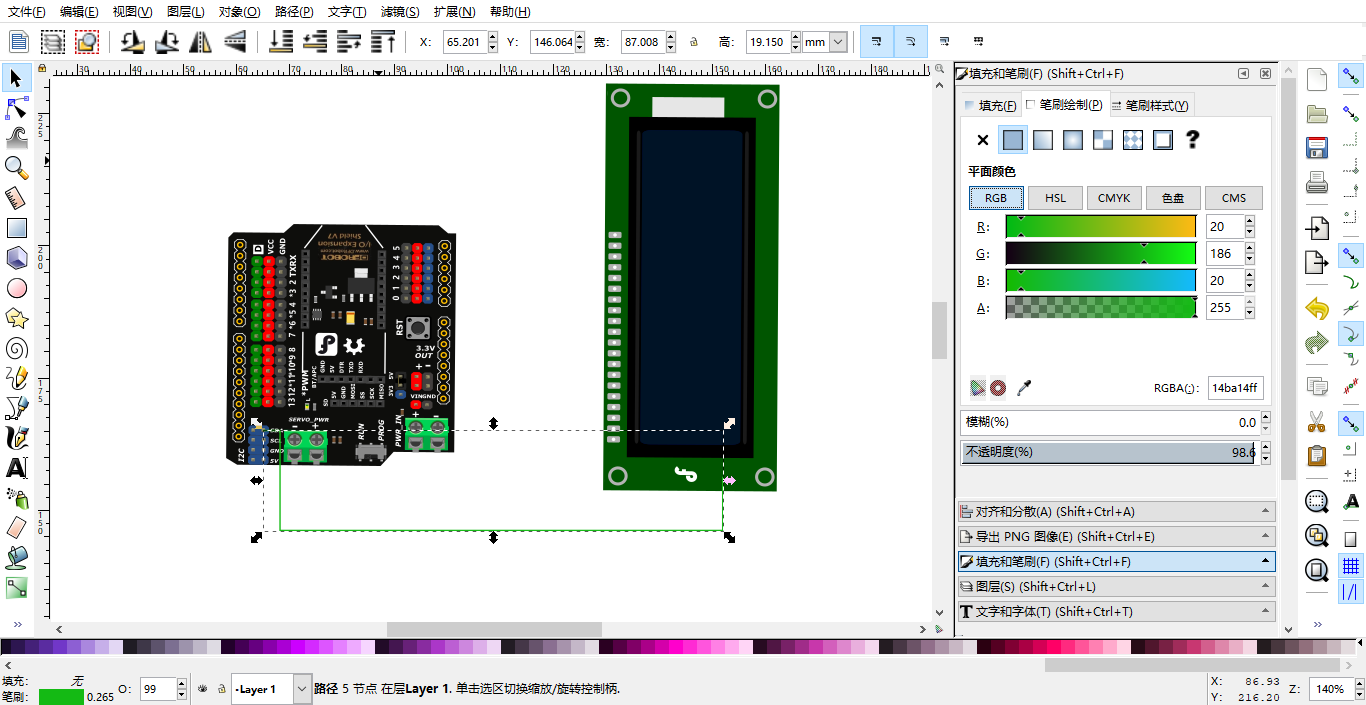Screen dimensions: 1366x705
Task: Toggle the width/height ratio lock
Action: coord(693,42)
